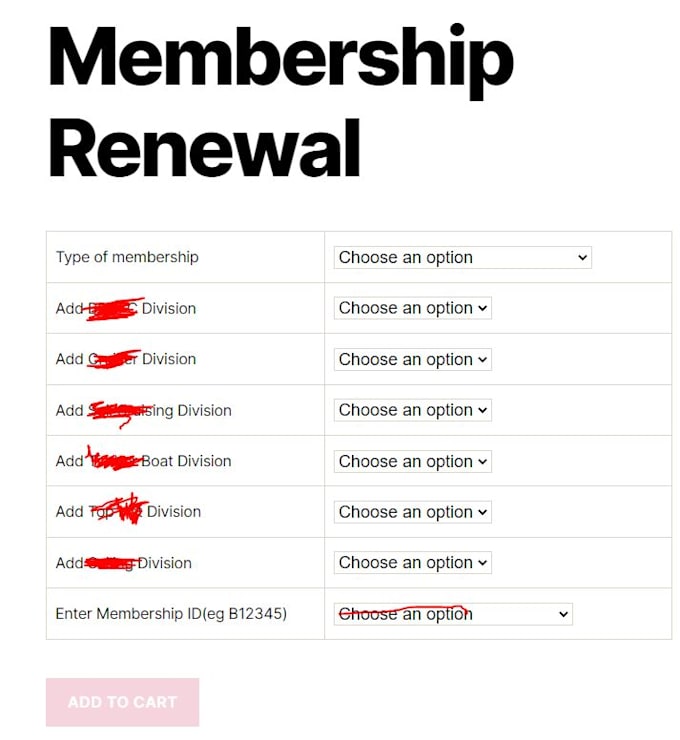
Task: Click the Division label ending in 'er'
Action: coord(126,359)
